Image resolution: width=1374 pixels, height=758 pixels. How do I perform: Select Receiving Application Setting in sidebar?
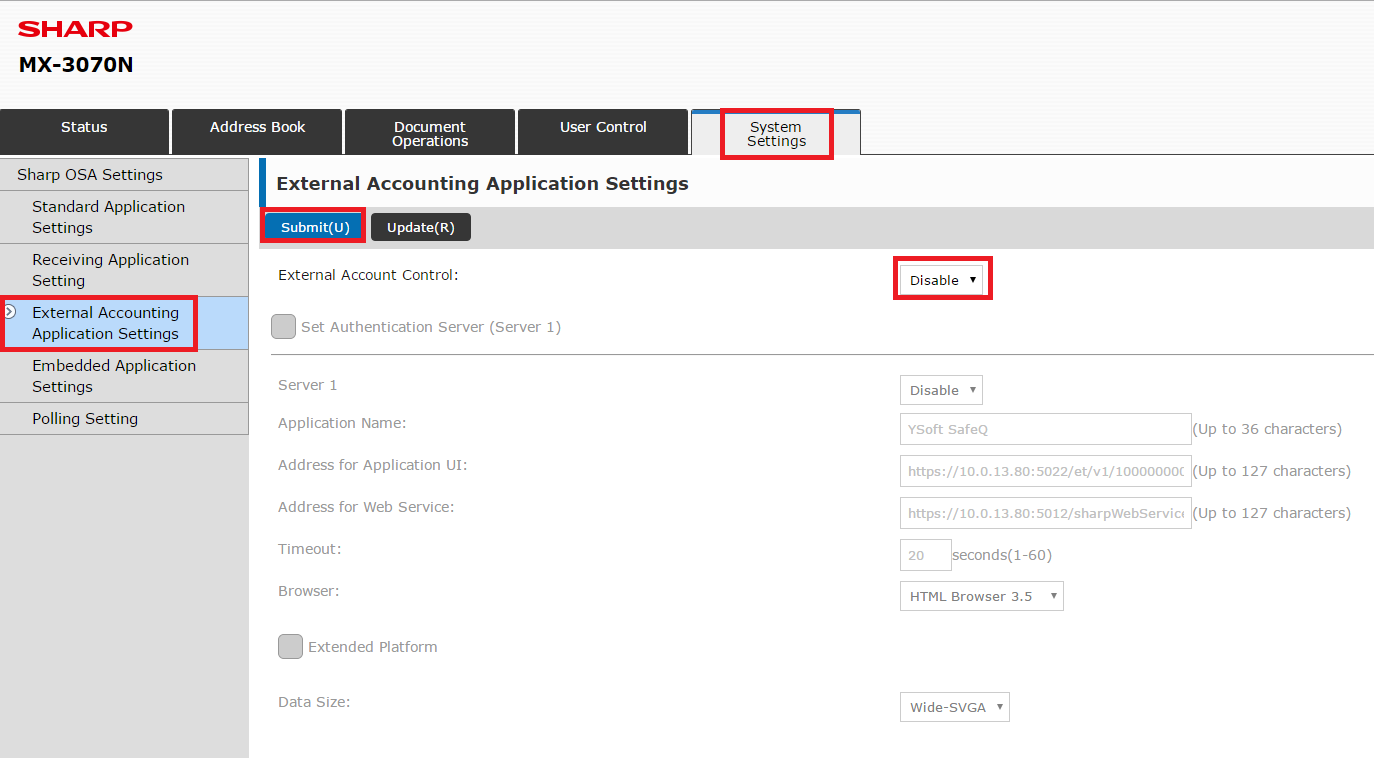coord(110,270)
